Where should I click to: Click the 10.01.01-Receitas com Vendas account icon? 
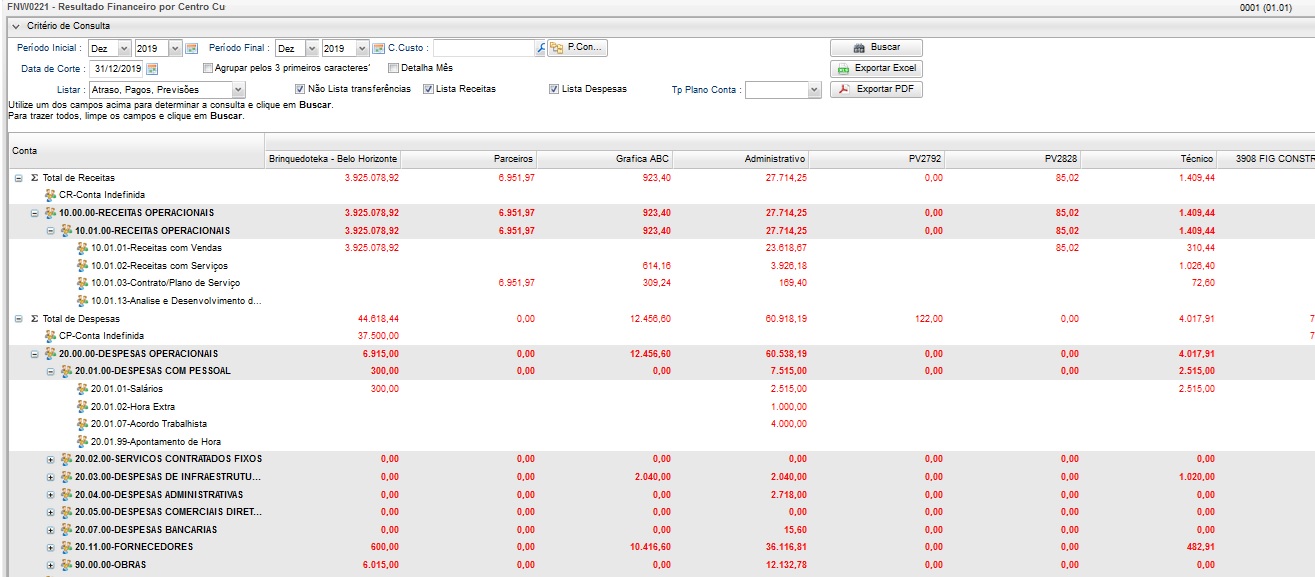(x=82, y=248)
